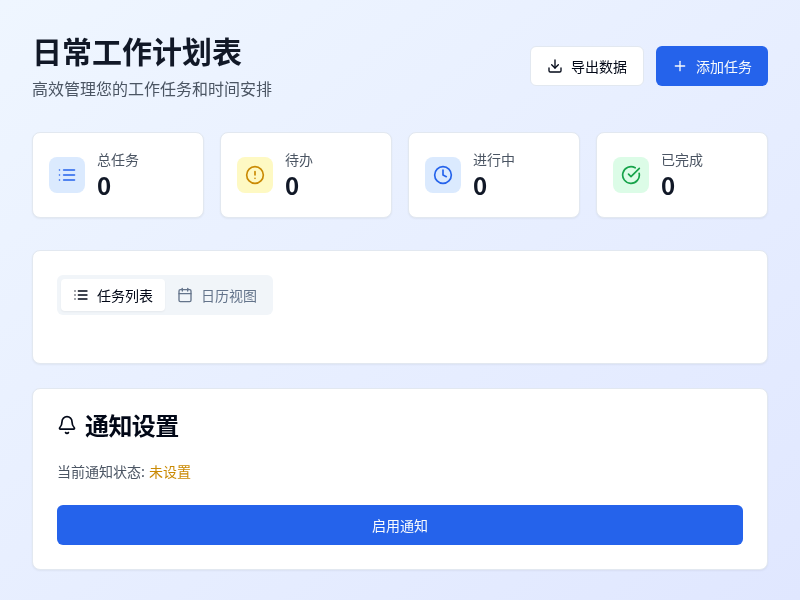The height and width of the screenshot is (600, 800).
Task: Click the 添加任务 button
Action: (712, 66)
